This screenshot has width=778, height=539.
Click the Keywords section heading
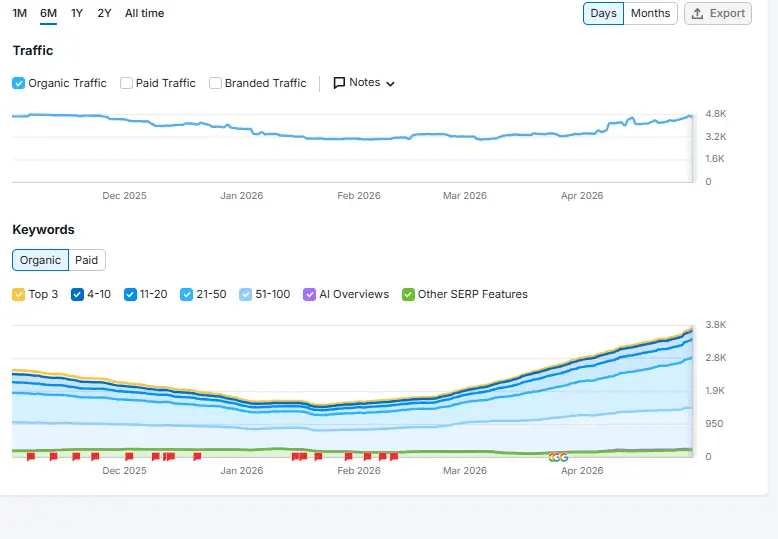[44, 230]
